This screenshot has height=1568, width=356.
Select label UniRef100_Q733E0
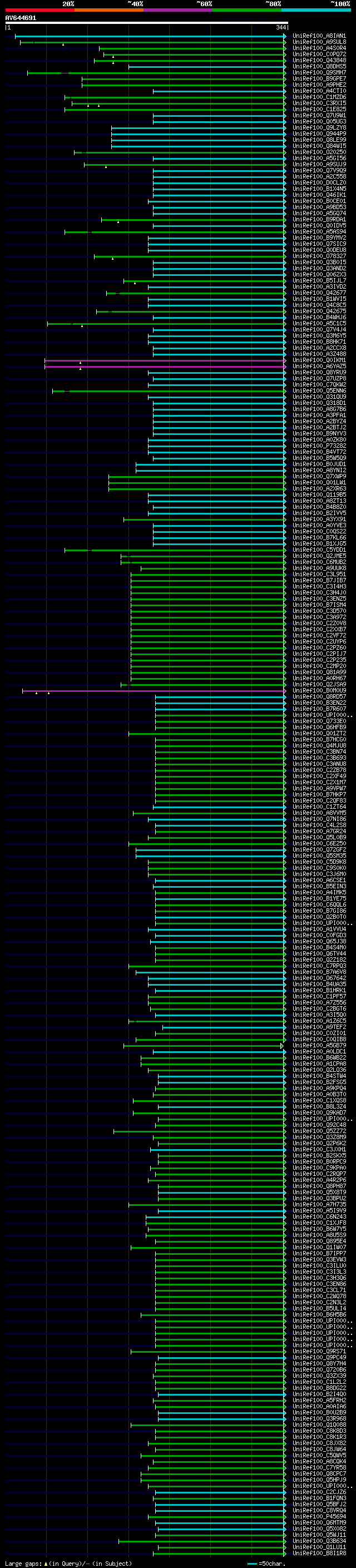(319, 721)
